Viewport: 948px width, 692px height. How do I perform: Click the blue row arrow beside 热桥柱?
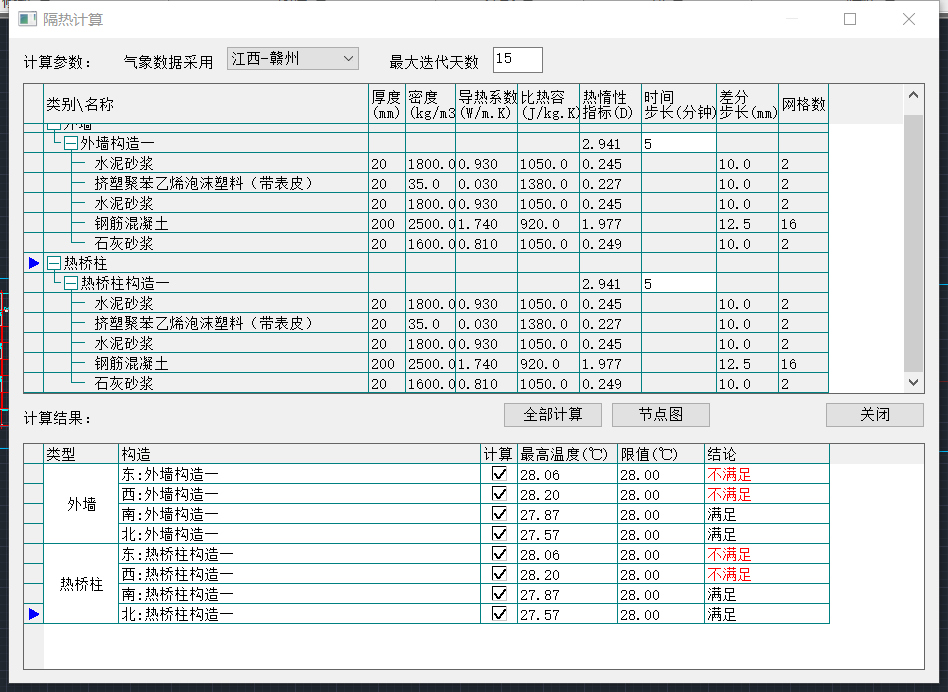click(x=34, y=263)
